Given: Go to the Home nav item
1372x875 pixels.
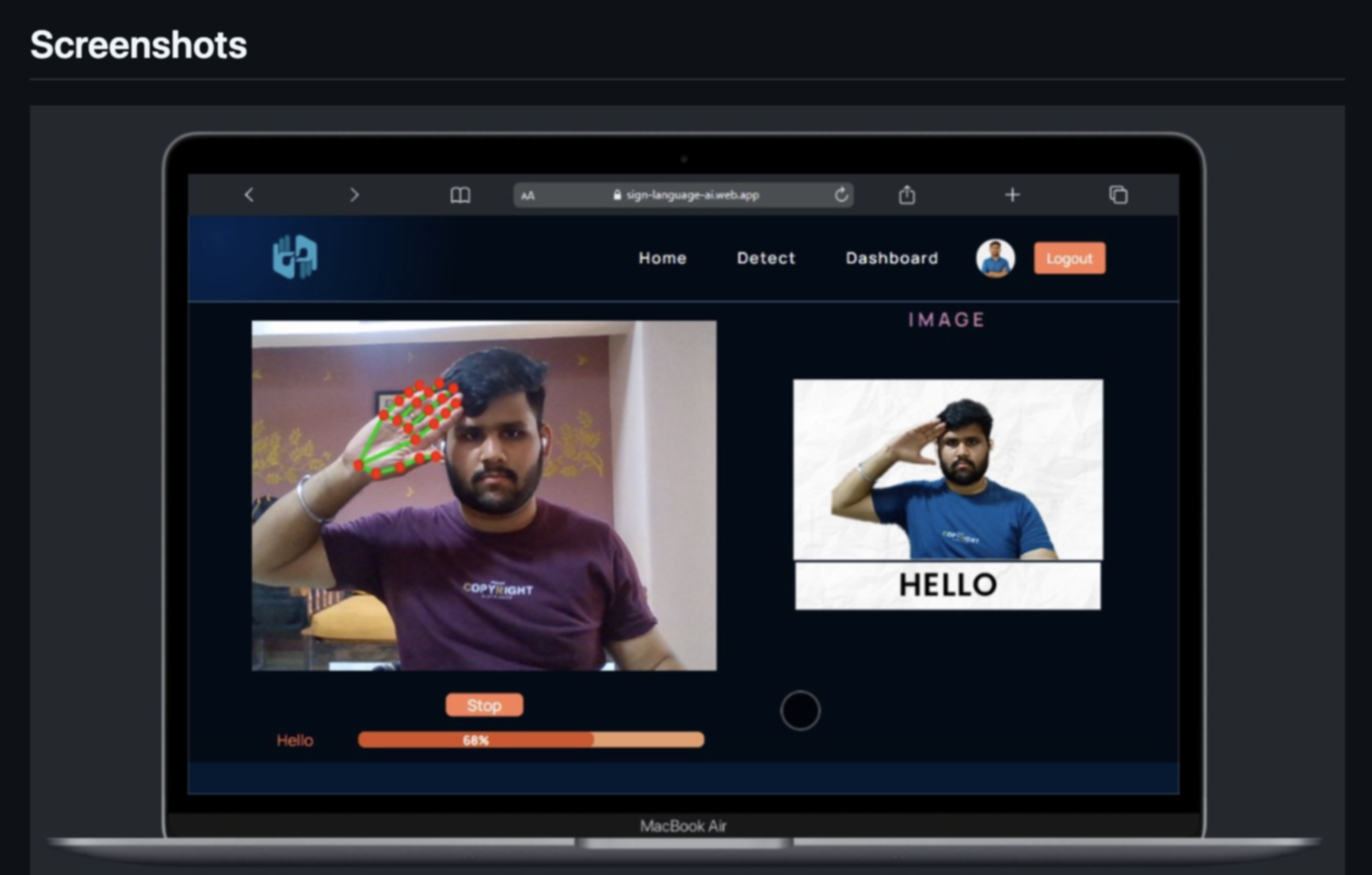Looking at the screenshot, I should pos(662,258).
